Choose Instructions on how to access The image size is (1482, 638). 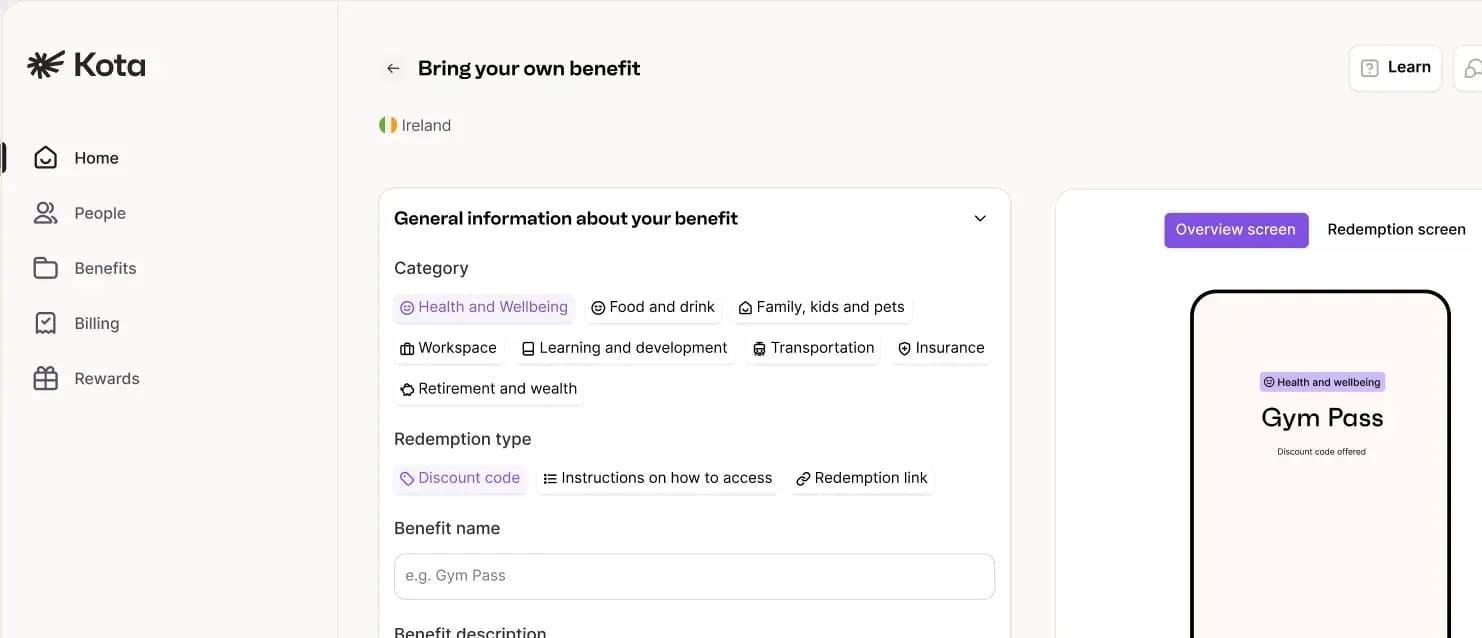coord(657,478)
